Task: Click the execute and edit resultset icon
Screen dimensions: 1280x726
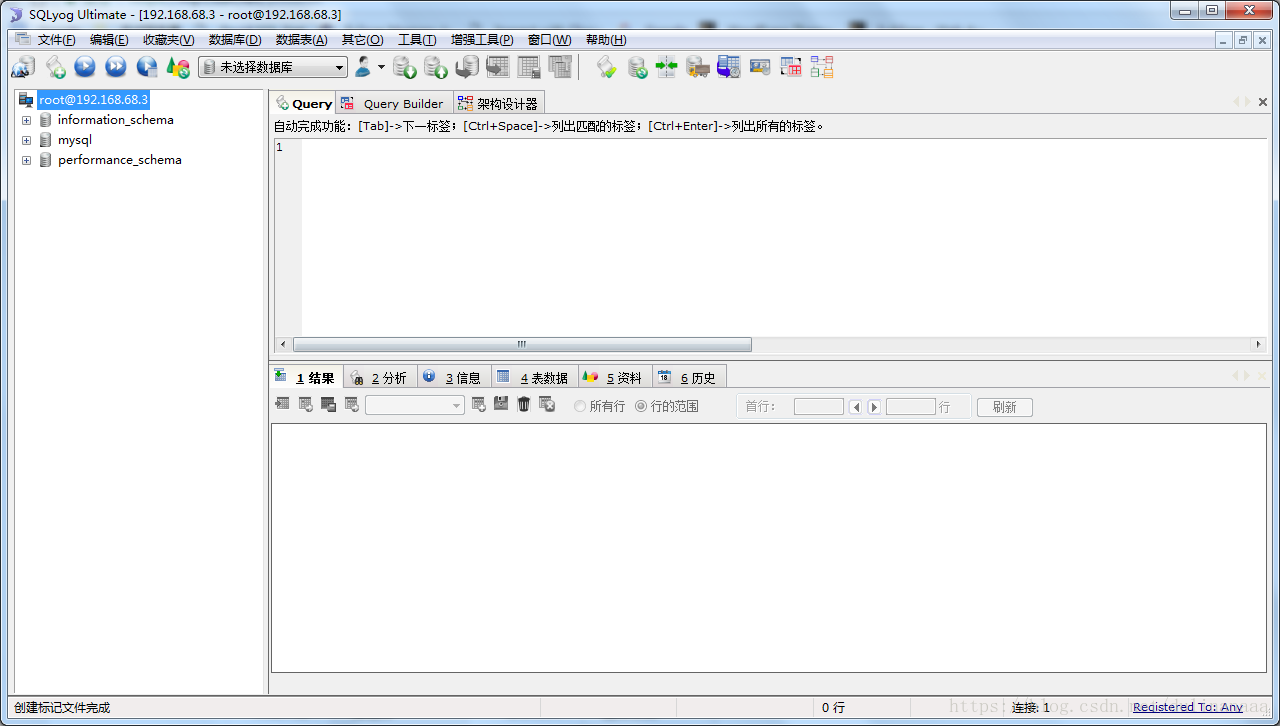Action: (x=147, y=67)
